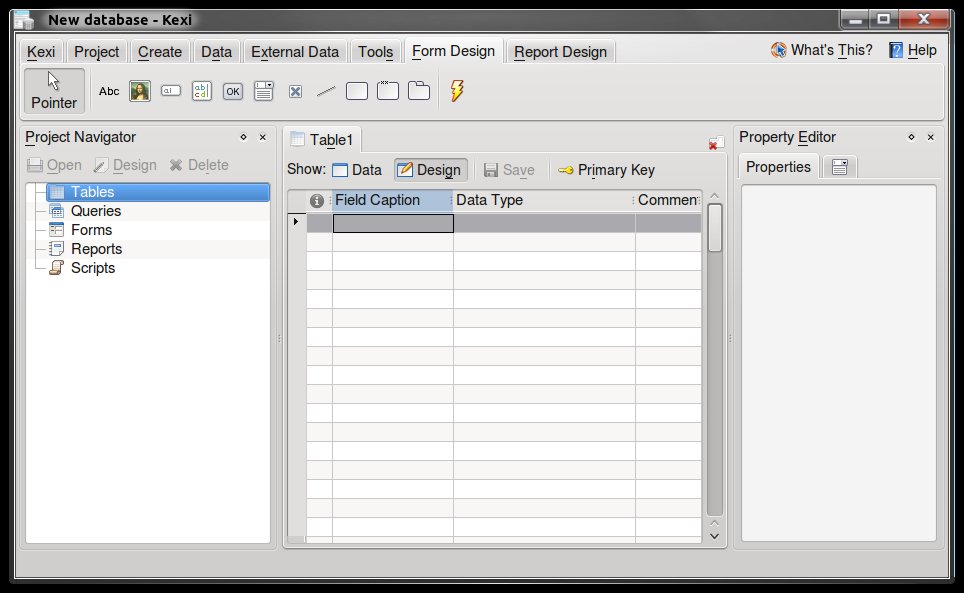This screenshot has width=964, height=593.
Task: Toggle Primary Key for the field
Action: click(606, 170)
